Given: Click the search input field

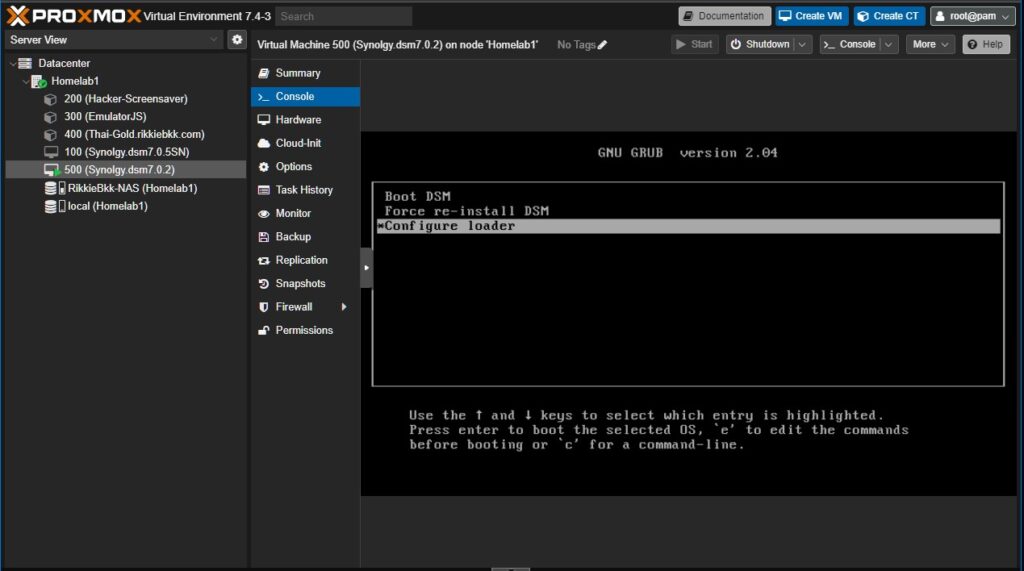Looking at the screenshot, I should point(344,16).
